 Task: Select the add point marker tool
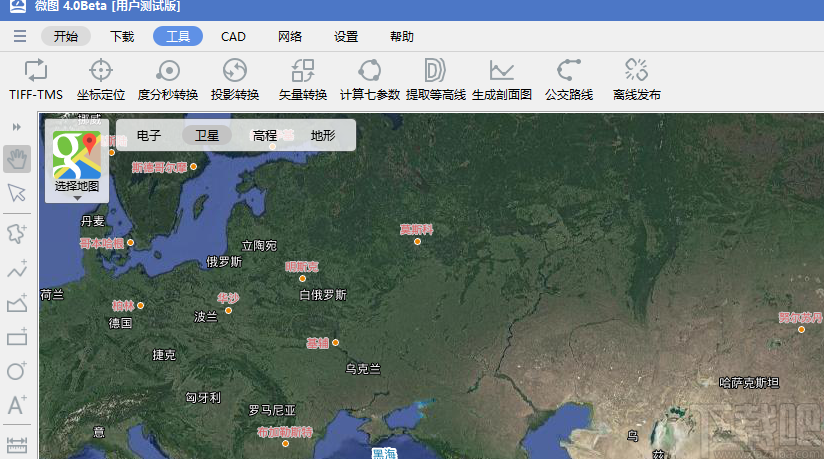click(x=17, y=233)
